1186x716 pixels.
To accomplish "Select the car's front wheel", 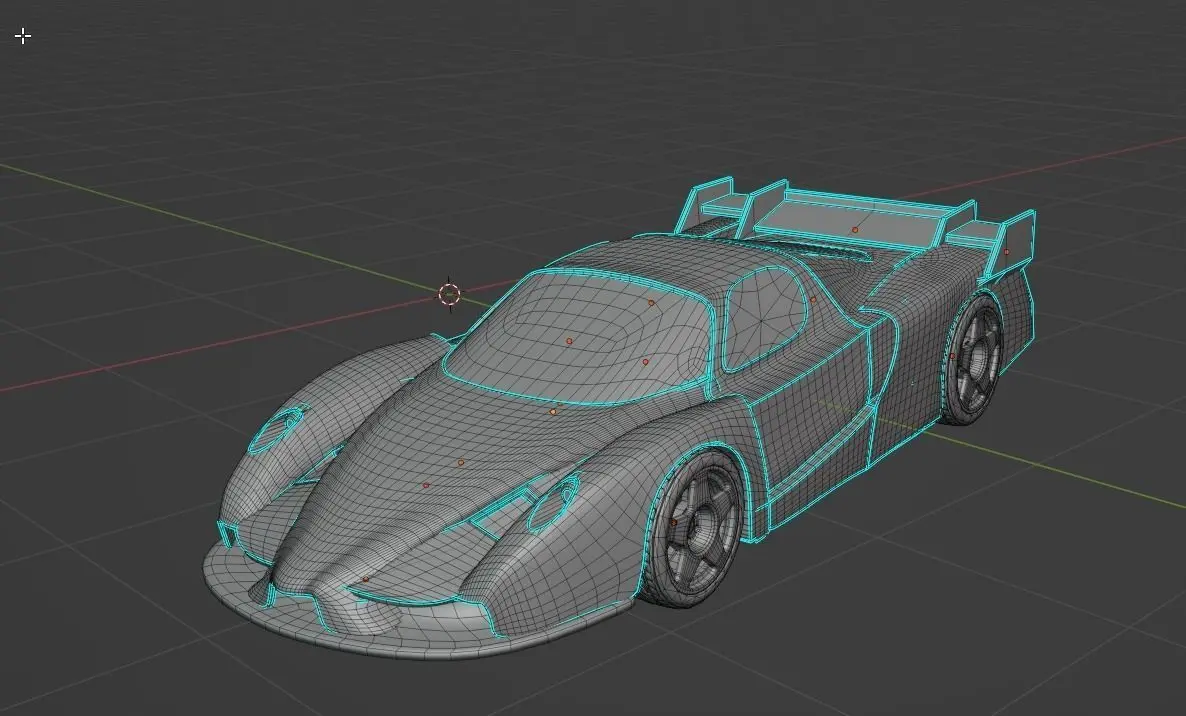I will [693, 528].
